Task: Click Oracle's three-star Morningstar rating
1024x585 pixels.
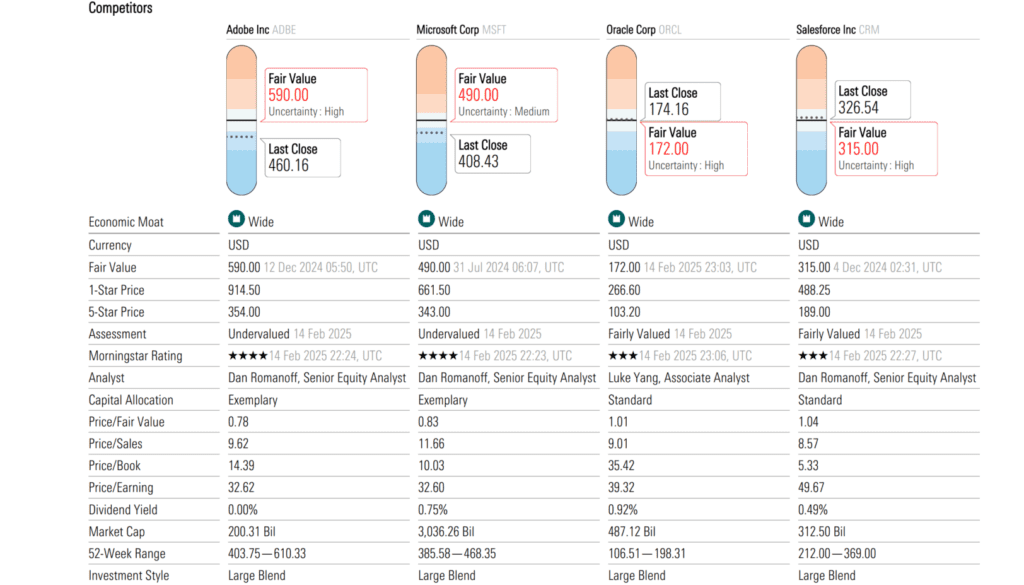Action: click(x=622, y=356)
